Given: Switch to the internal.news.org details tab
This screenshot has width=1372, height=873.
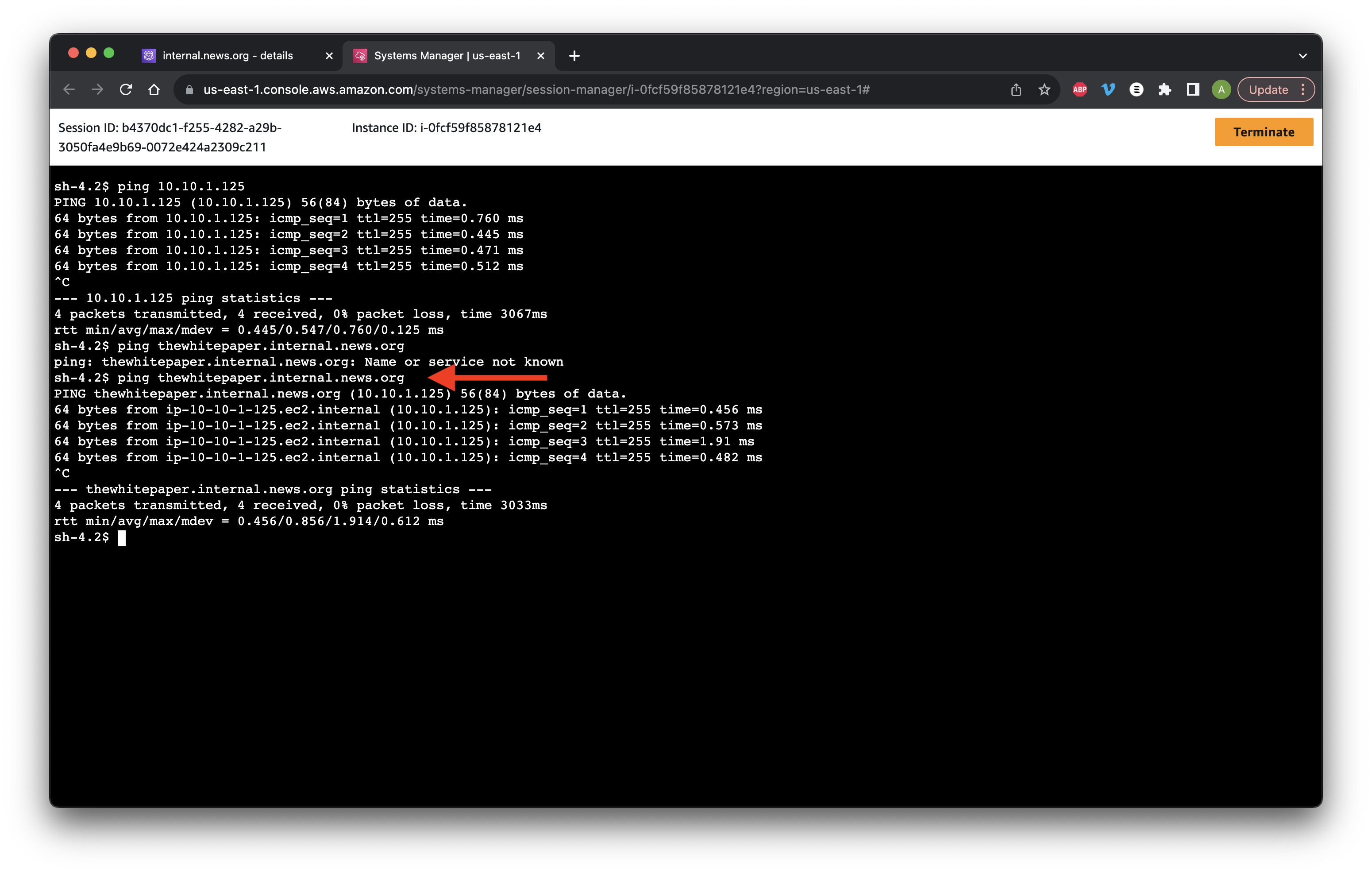Looking at the screenshot, I should [x=228, y=56].
